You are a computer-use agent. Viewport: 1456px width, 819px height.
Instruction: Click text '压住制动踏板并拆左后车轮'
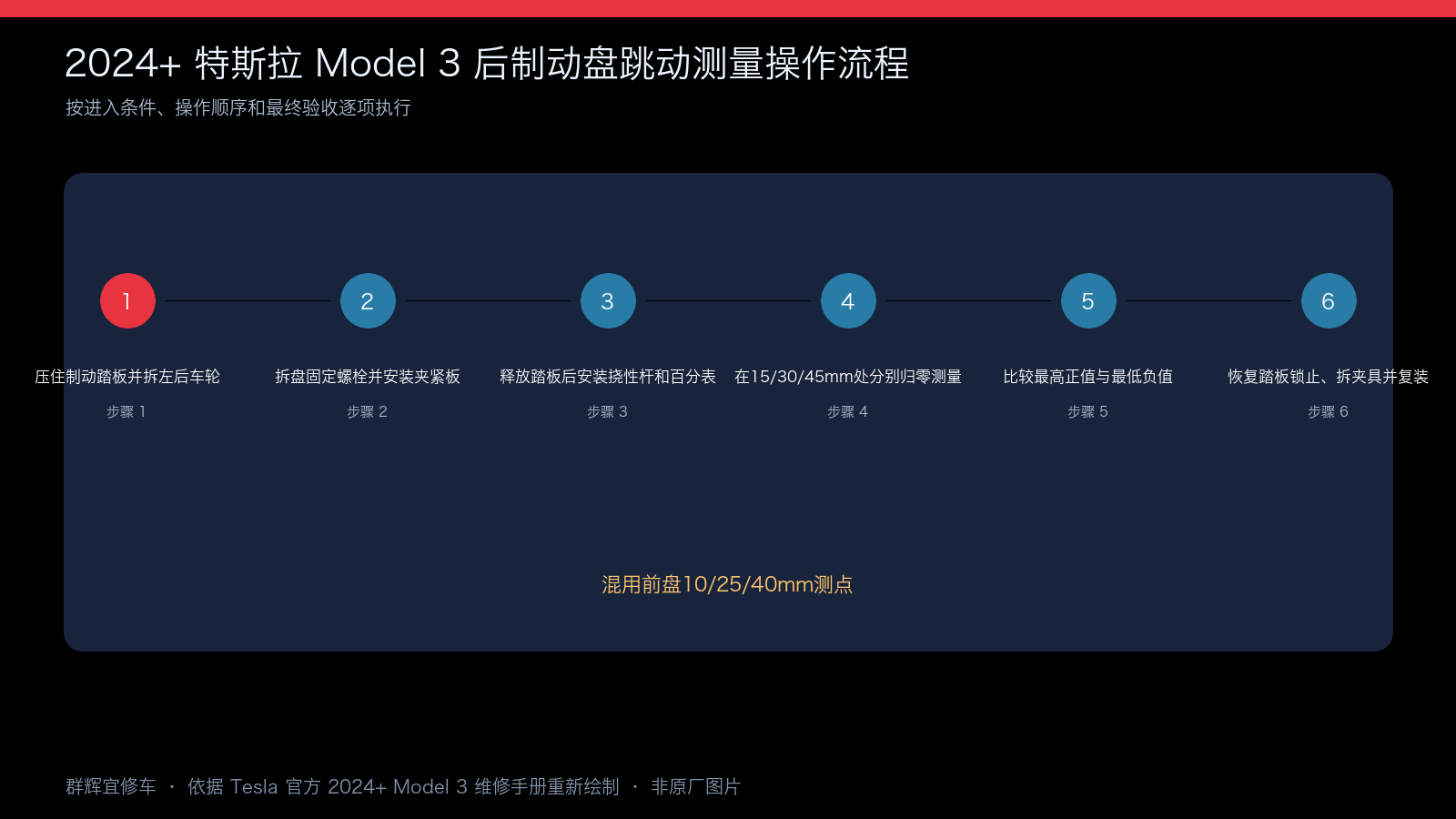pos(127,377)
